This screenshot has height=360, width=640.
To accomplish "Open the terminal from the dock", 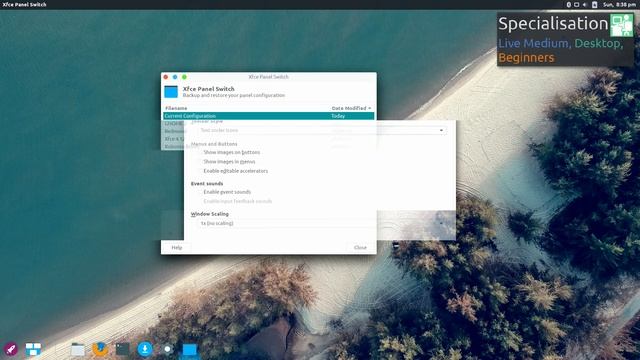I will click(x=122, y=349).
